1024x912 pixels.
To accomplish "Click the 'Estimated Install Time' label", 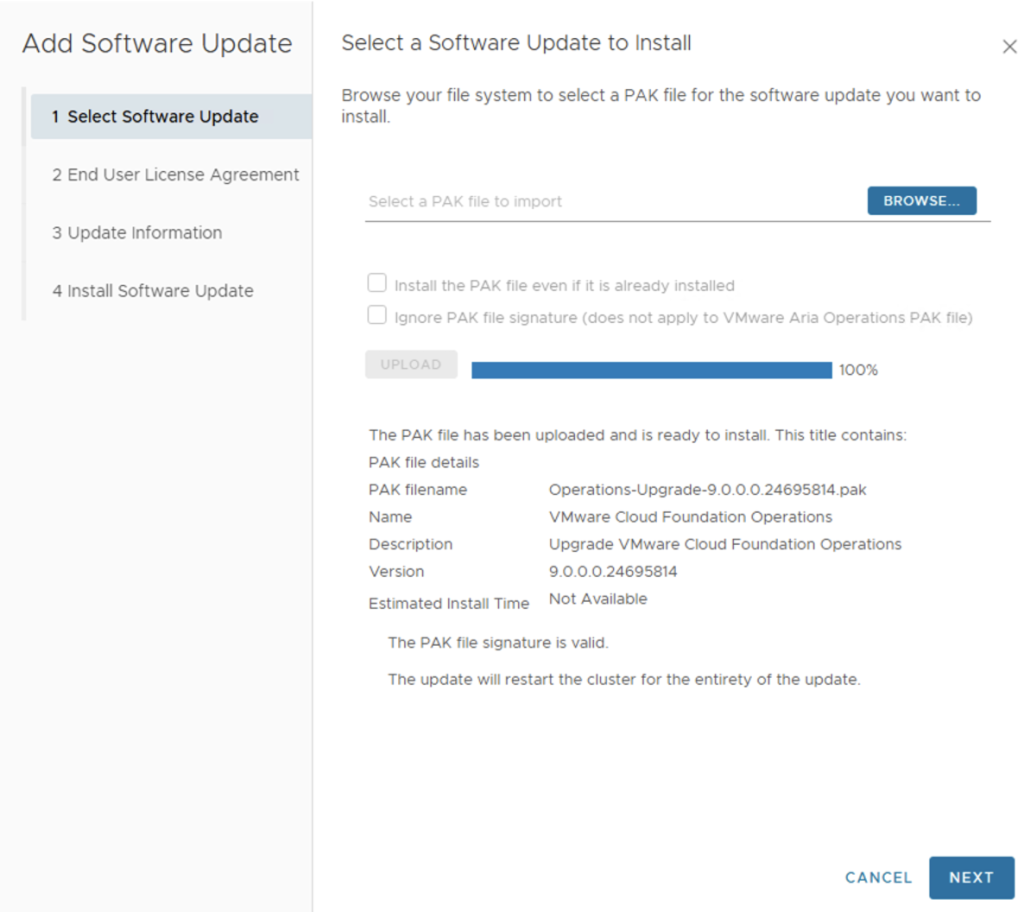I will click(x=449, y=604).
